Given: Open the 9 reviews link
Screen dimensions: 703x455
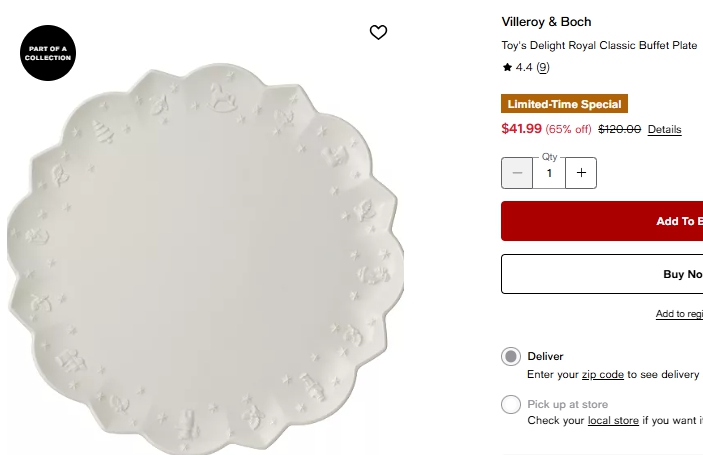Looking at the screenshot, I should (543, 68).
